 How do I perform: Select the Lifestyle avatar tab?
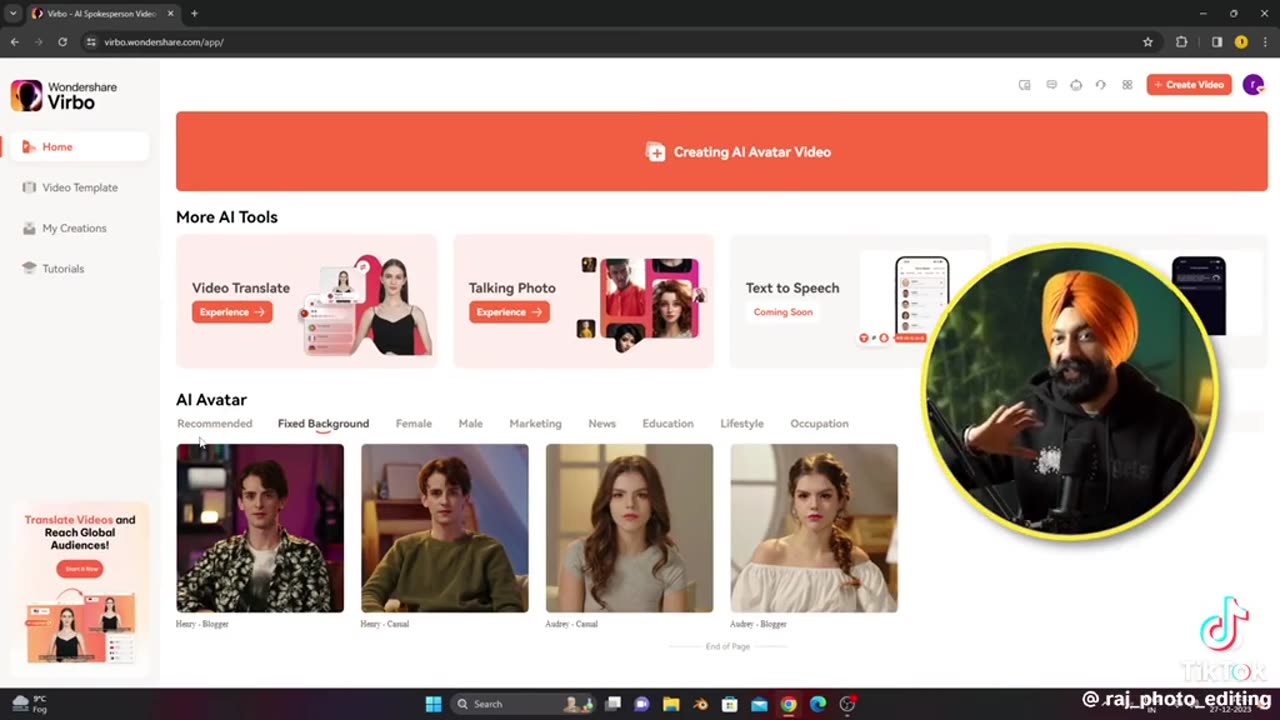742,423
